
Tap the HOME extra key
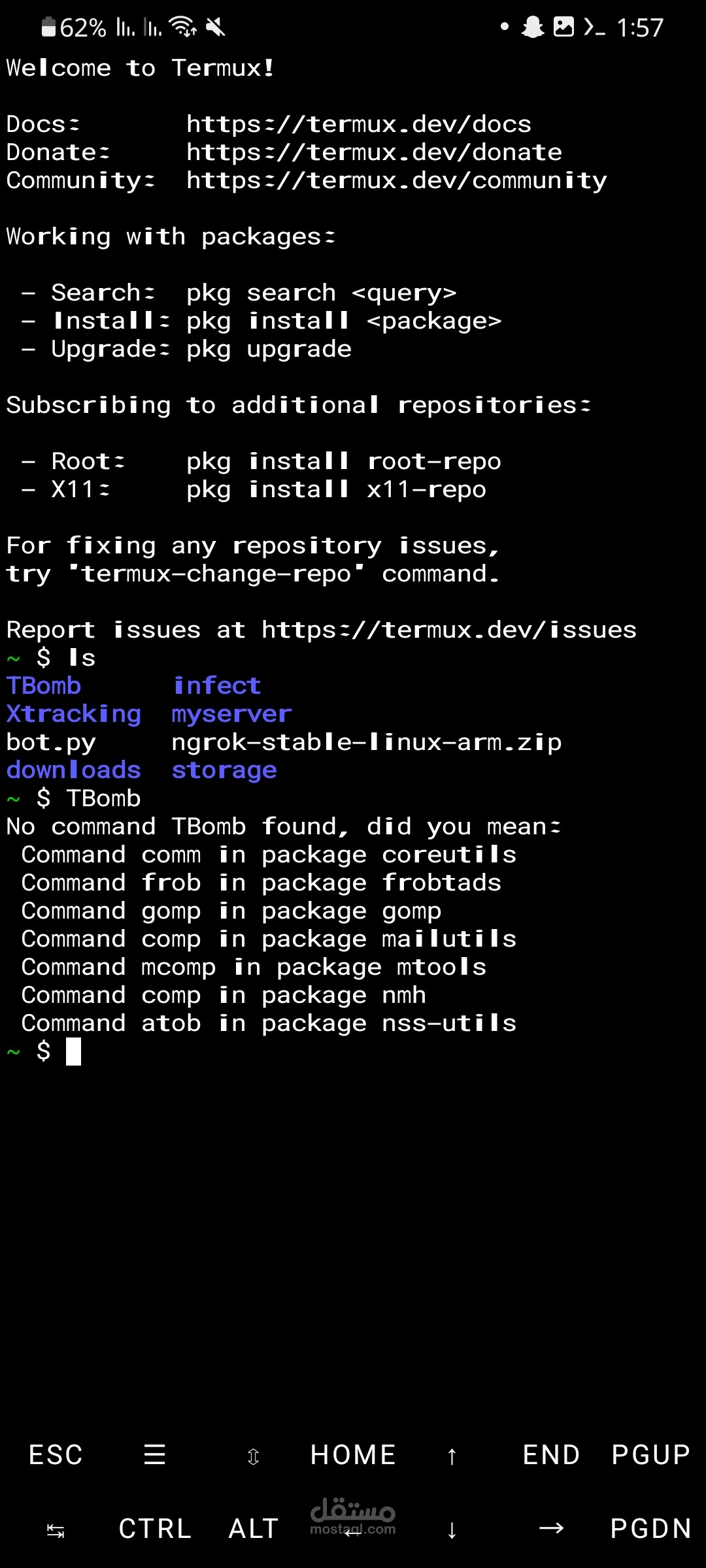tap(353, 1455)
